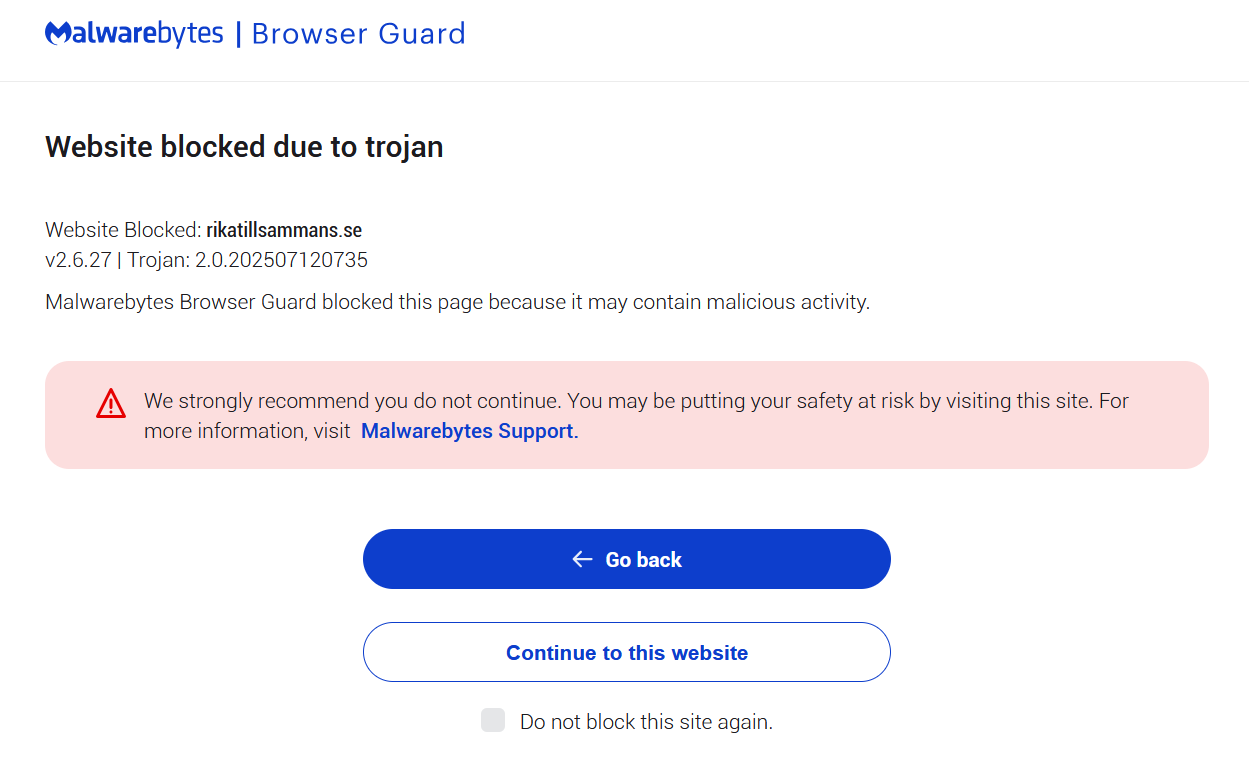Click the 'bytes' part of the Malwarebytes wordmark

[x=190, y=34]
